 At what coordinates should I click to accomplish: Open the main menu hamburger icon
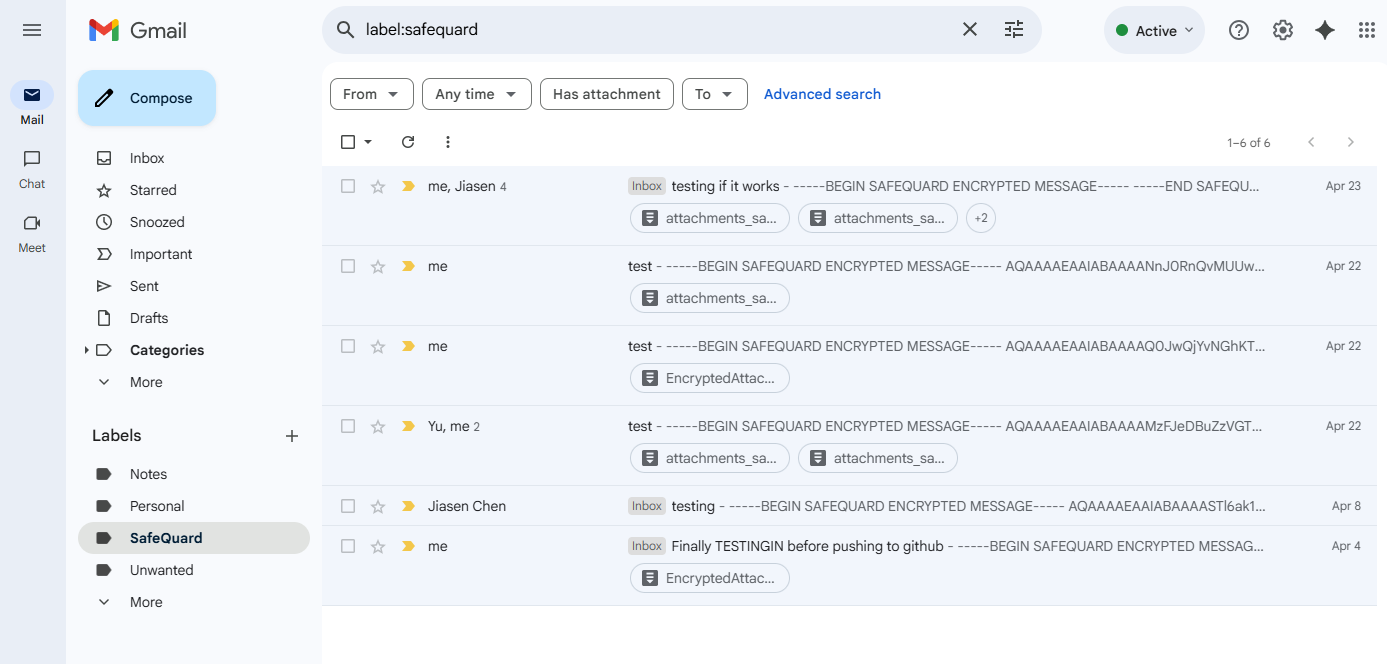[x=32, y=30]
